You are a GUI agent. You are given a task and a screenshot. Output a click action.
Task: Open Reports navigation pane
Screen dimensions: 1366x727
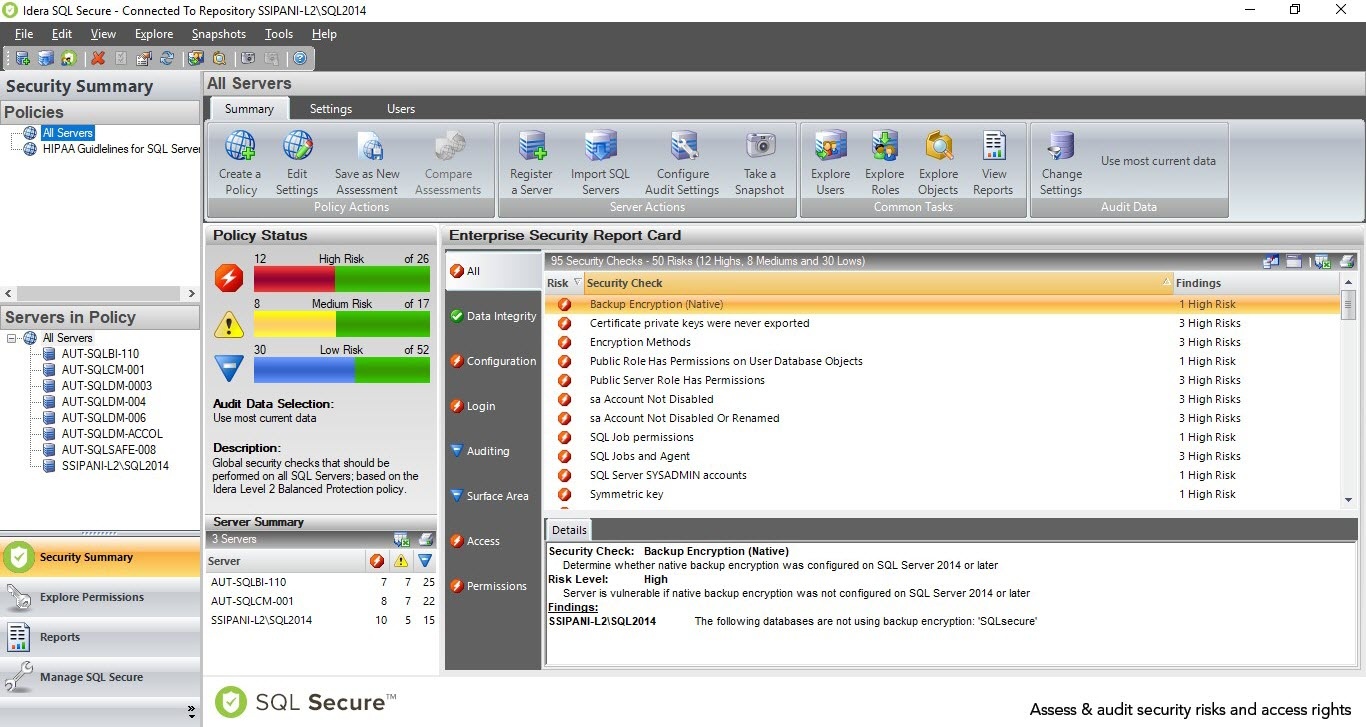tap(100, 637)
